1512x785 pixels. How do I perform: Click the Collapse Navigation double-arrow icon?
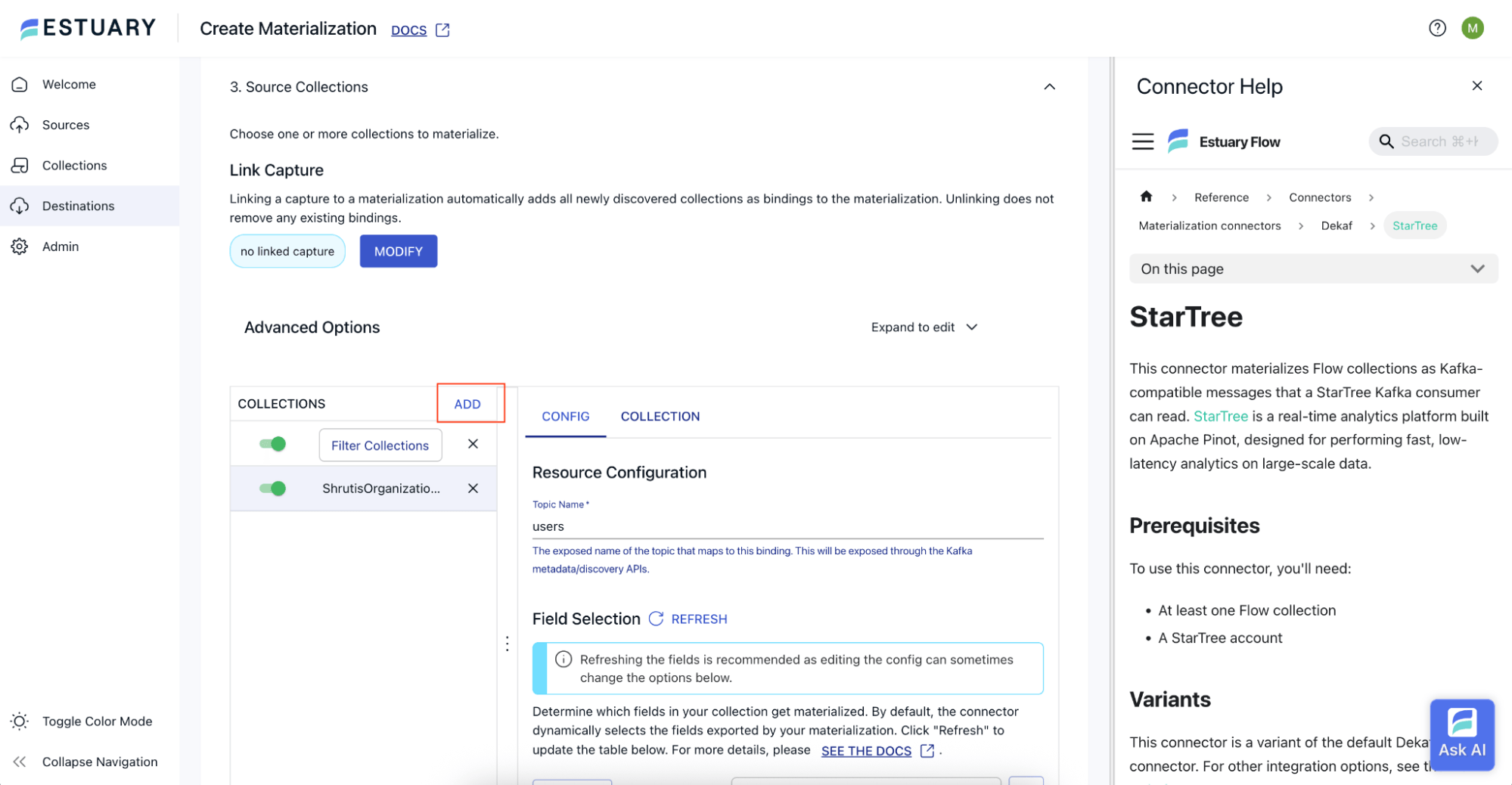point(20,762)
